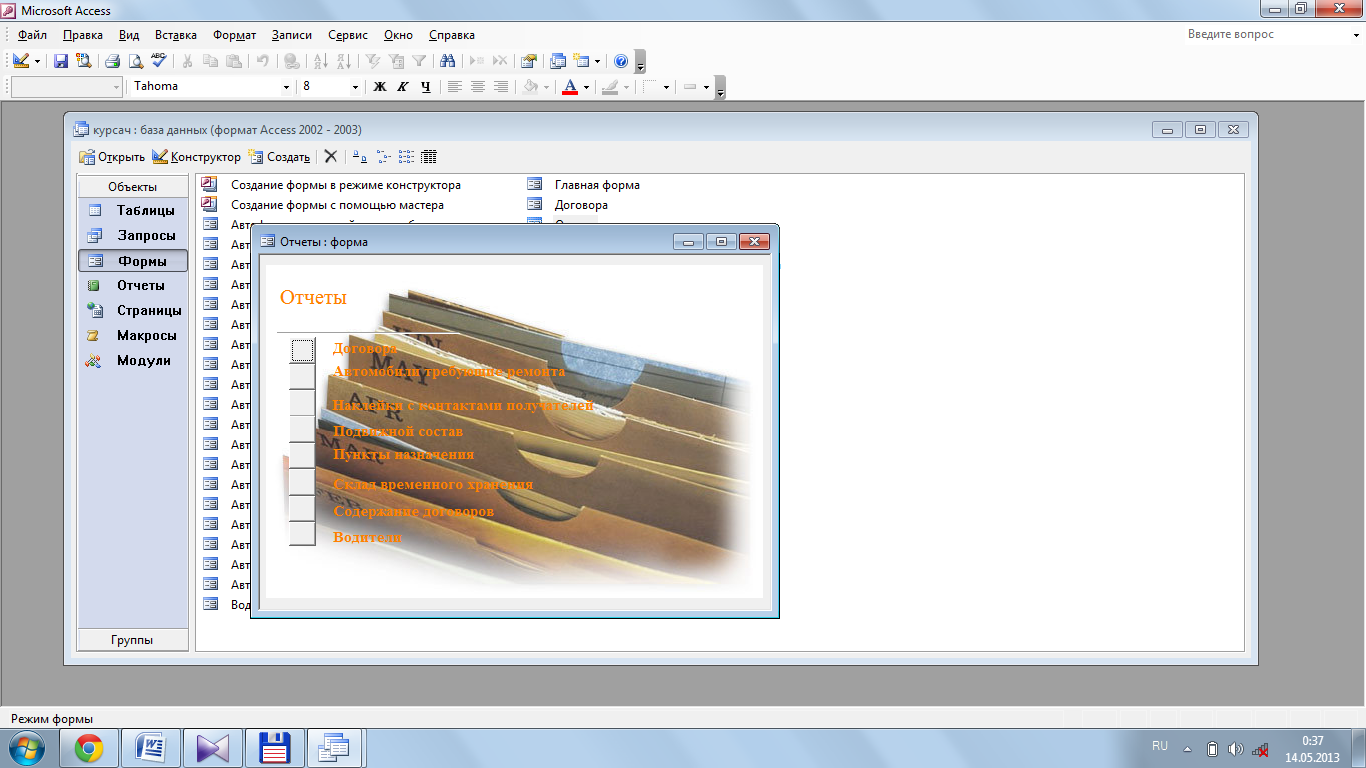Click the Apply Filter funnel icon
The height and width of the screenshot is (768, 1366).
click(419, 61)
